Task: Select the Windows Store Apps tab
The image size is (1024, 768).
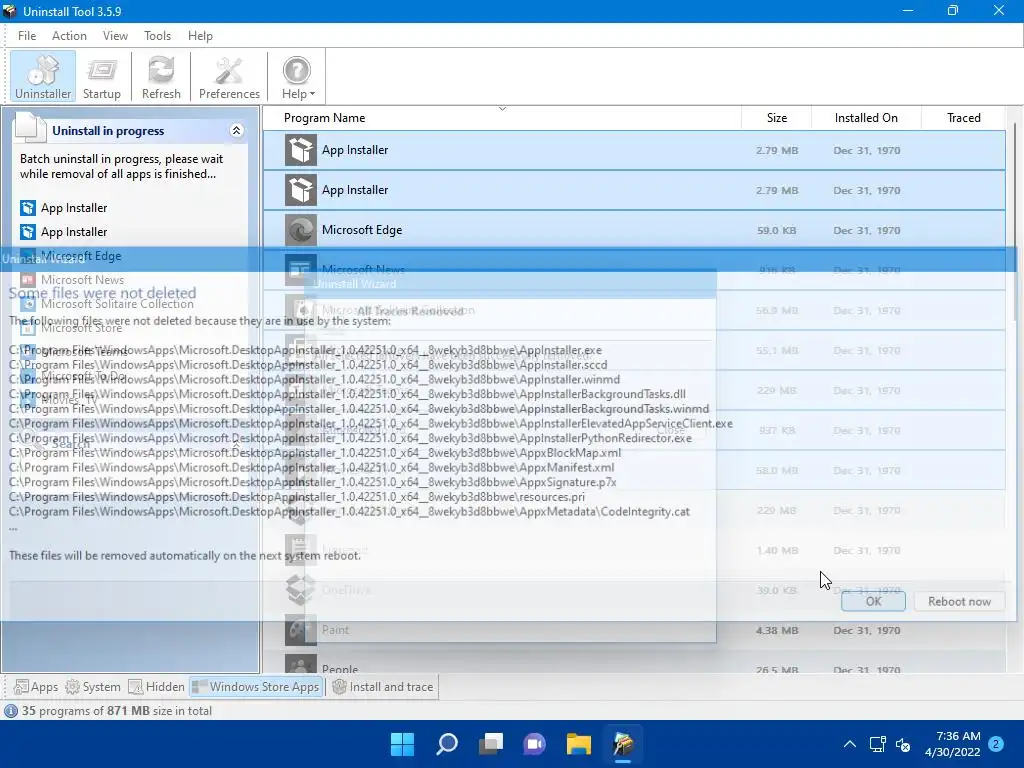Action: coord(257,687)
